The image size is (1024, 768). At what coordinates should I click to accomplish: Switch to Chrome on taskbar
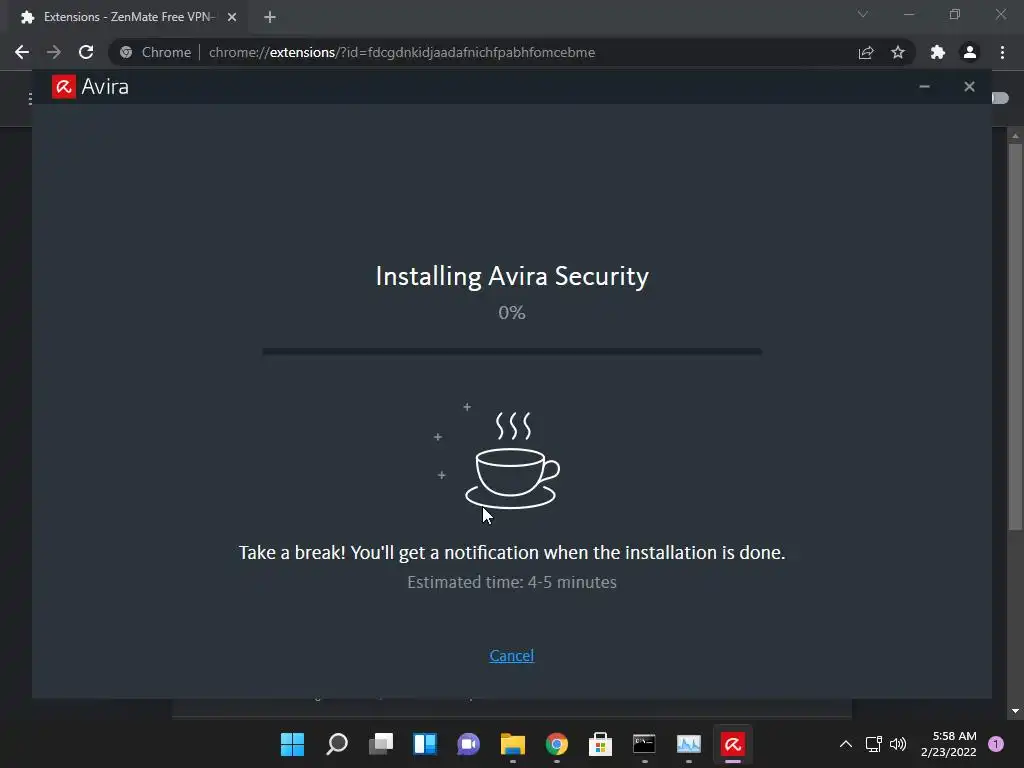(556, 744)
